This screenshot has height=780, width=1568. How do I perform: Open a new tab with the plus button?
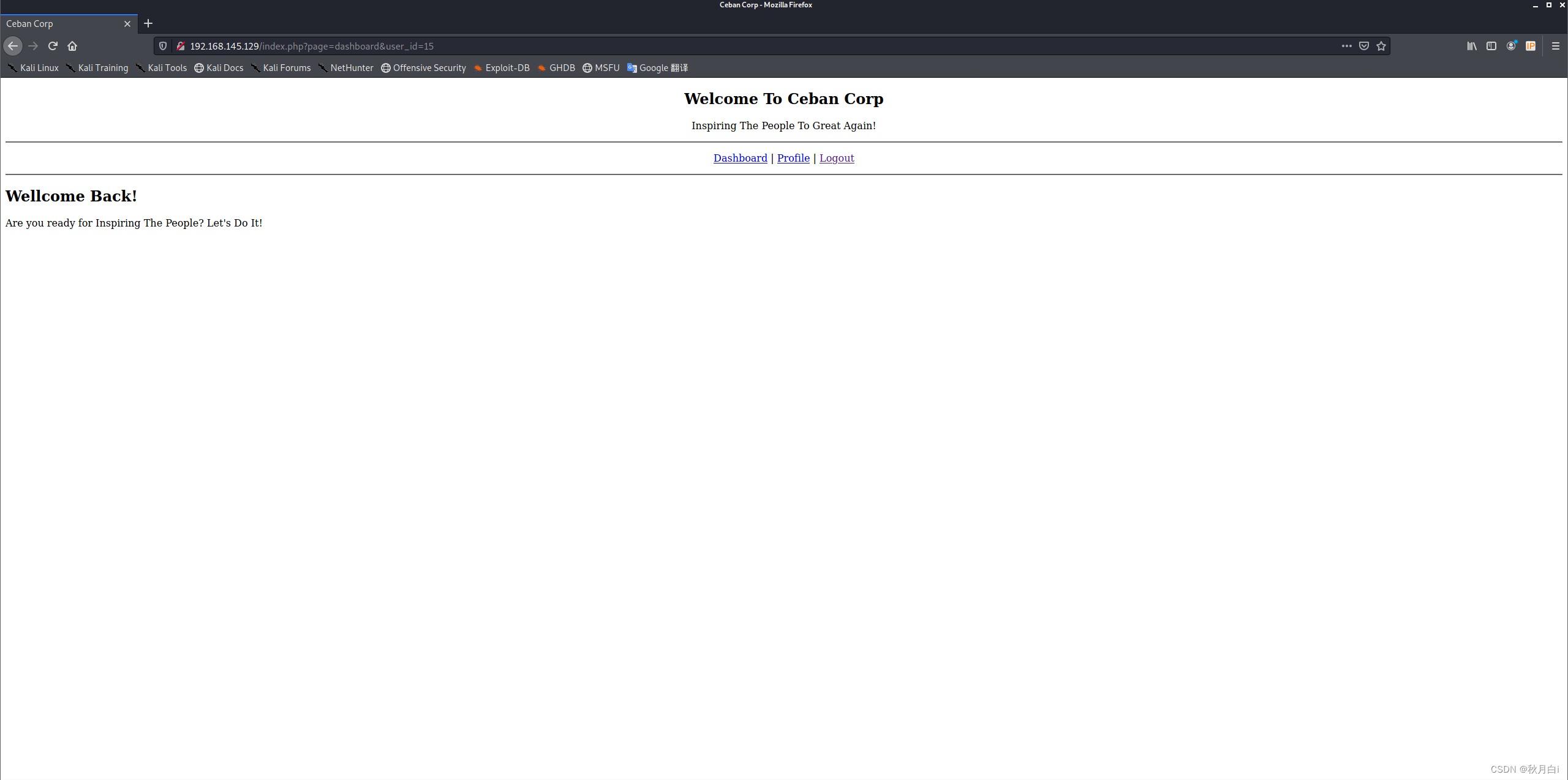(x=148, y=23)
